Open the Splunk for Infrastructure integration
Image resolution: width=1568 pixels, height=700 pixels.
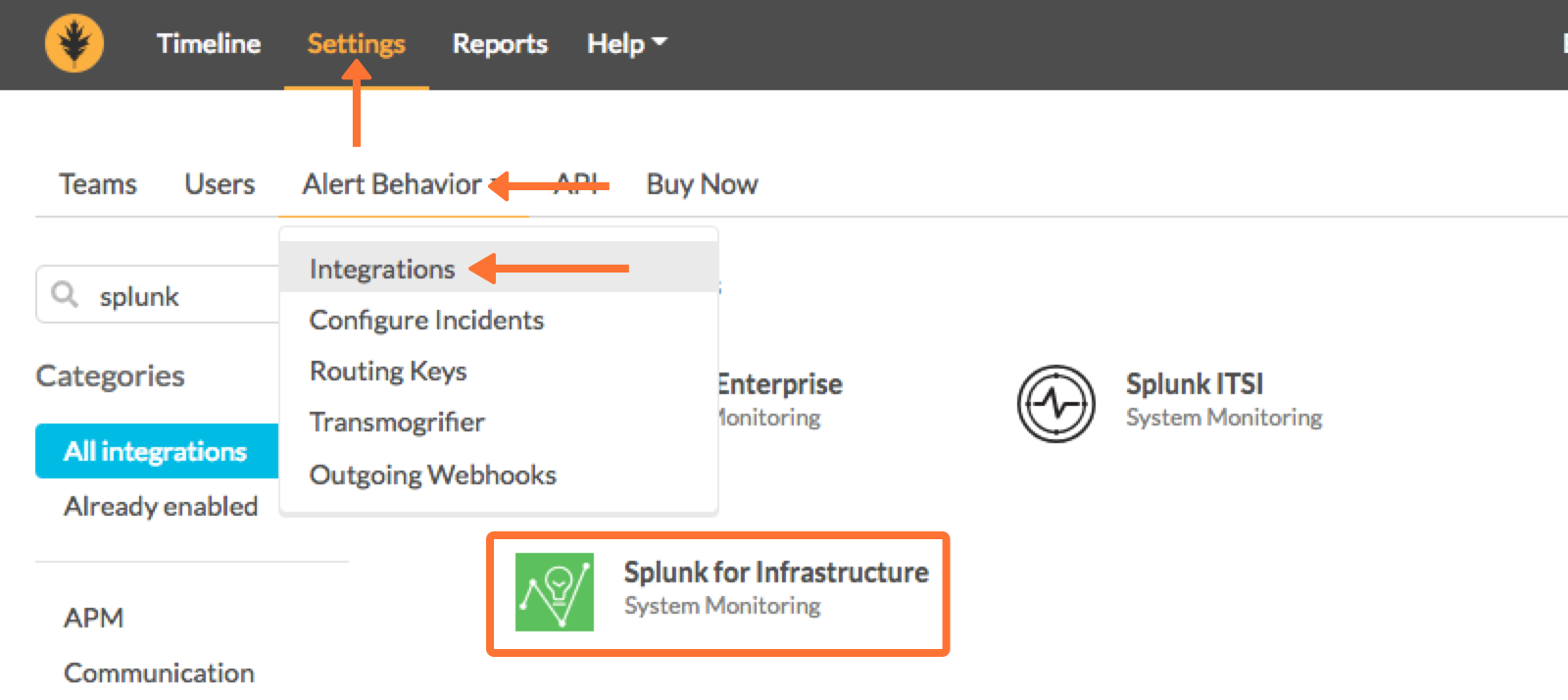pyautogui.click(x=718, y=594)
